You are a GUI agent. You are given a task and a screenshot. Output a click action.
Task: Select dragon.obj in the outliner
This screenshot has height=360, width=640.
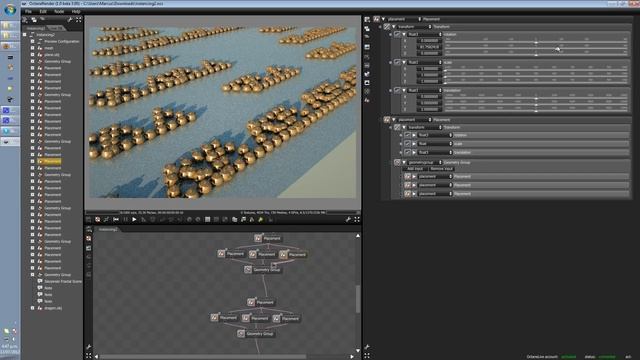coord(53,308)
